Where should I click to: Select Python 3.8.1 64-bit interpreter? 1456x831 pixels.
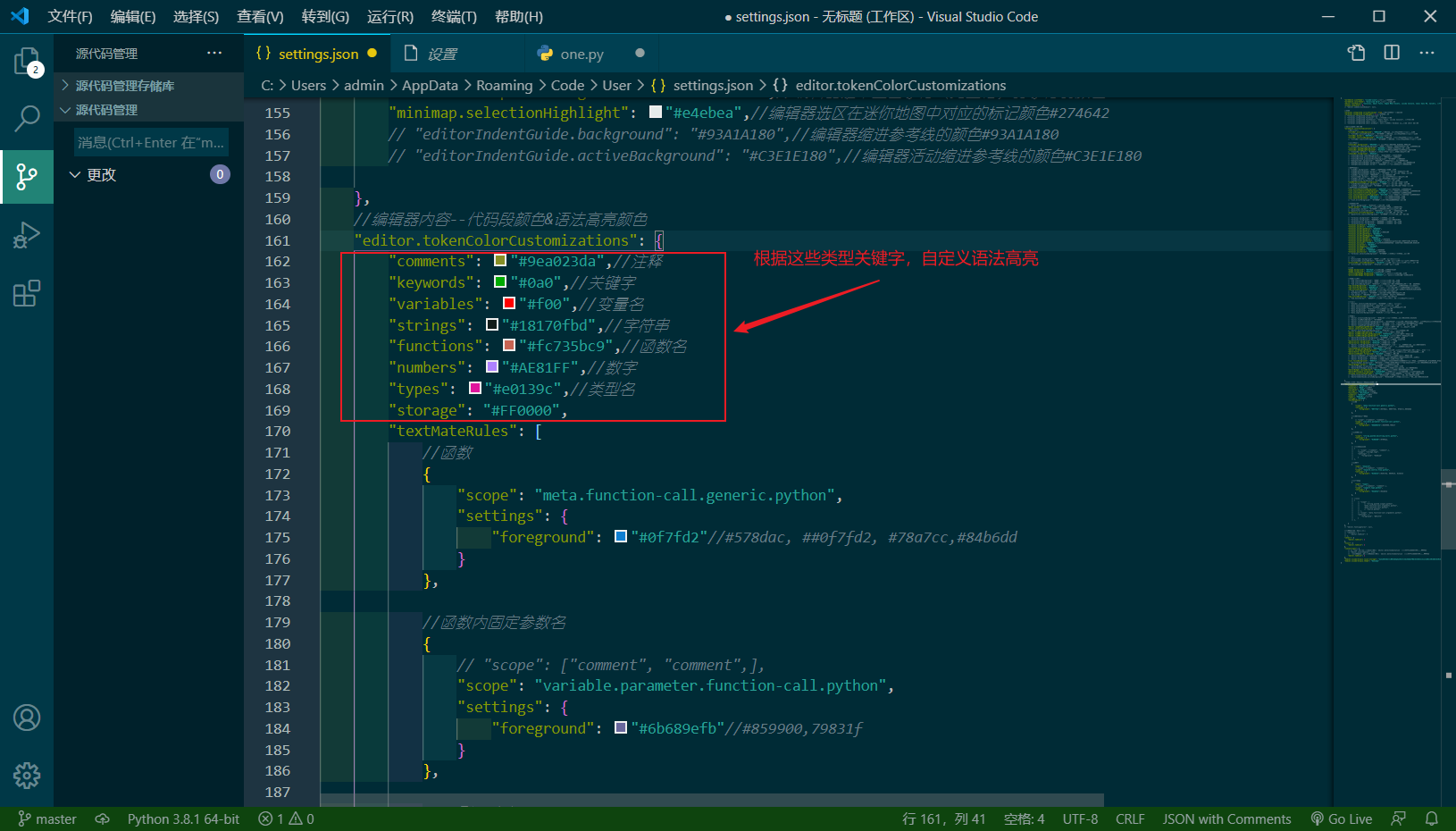(x=183, y=818)
